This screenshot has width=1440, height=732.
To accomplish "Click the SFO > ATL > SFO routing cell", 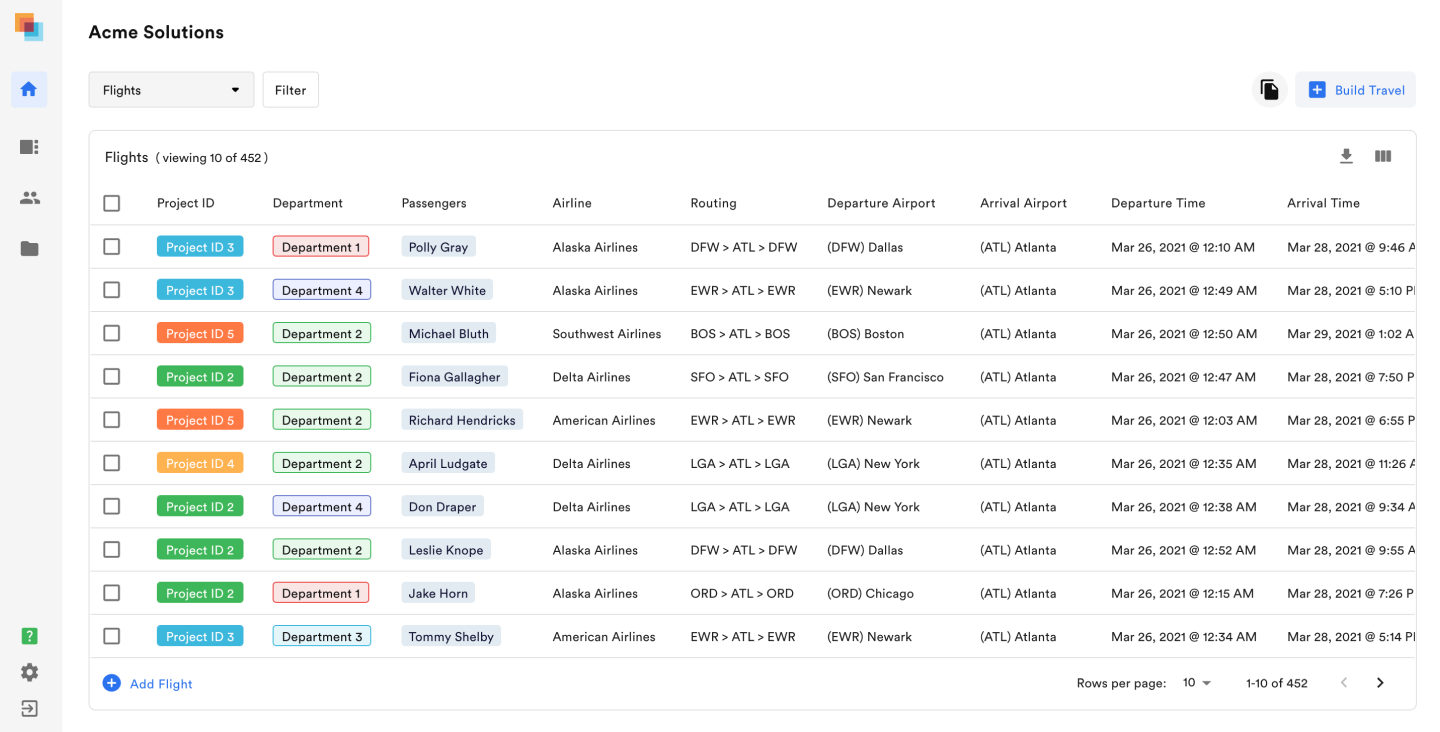I will pos(739,377).
